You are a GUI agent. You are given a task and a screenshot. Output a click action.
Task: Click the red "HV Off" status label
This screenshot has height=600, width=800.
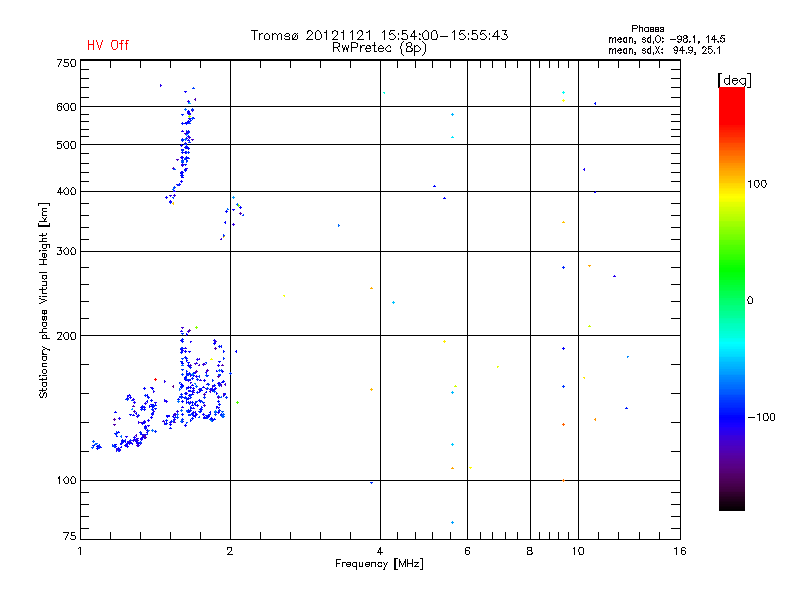pyautogui.click(x=108, y=45)
